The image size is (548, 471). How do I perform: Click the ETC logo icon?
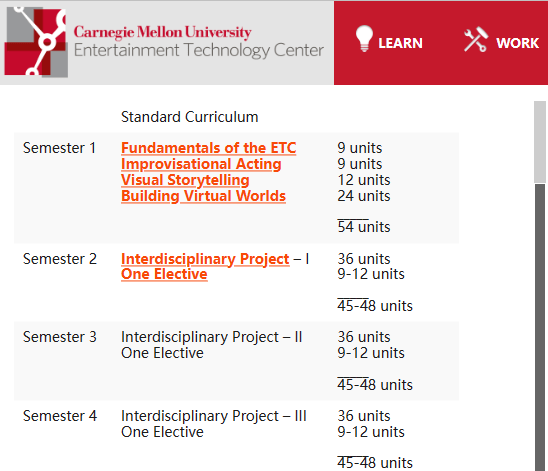coord(36,42)
